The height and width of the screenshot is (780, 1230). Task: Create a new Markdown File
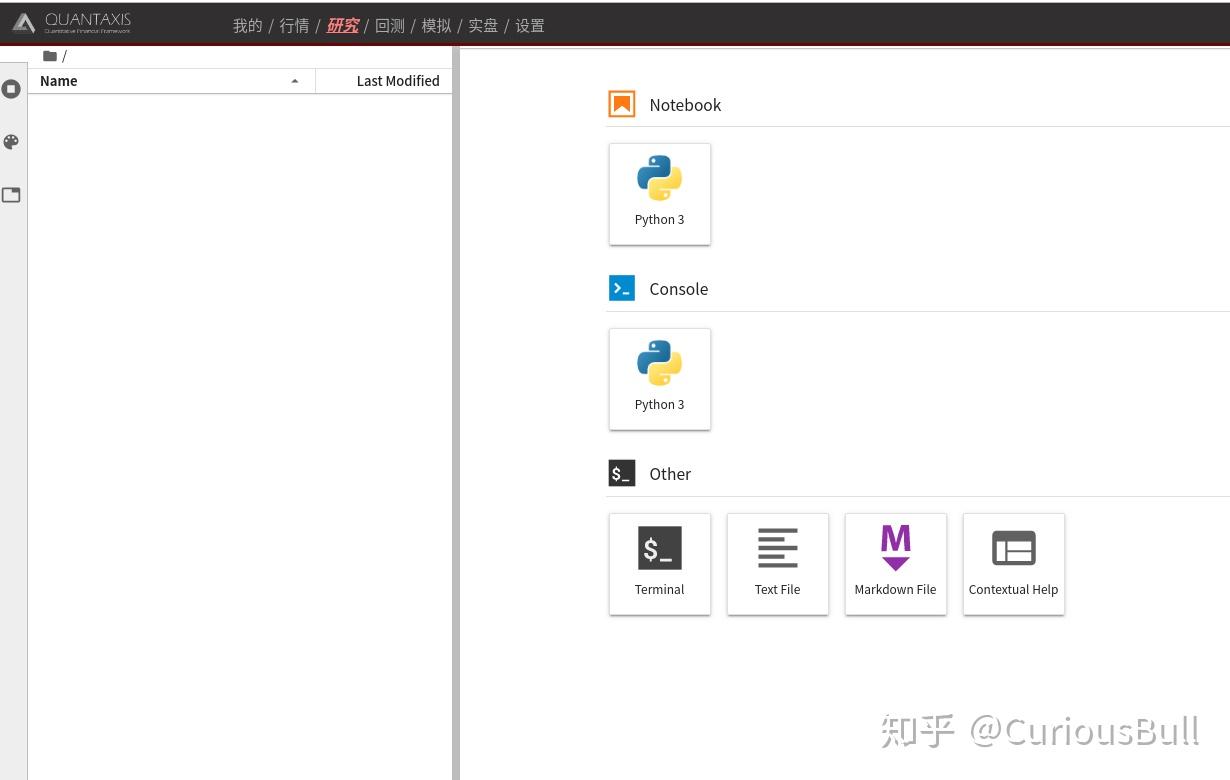pyautogui.click(x=896, y=564)
